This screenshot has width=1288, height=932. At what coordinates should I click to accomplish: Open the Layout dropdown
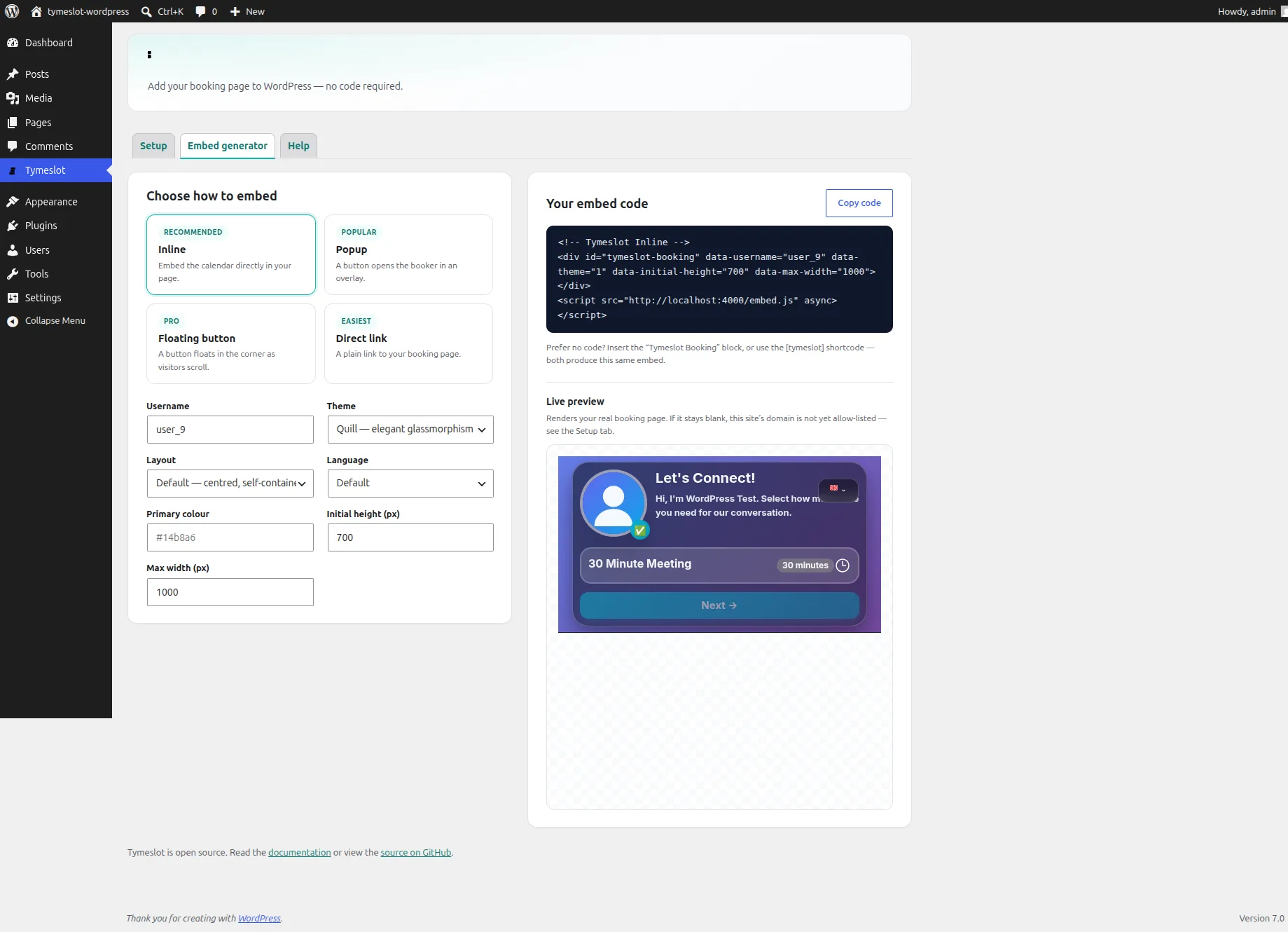coord(230,484)
